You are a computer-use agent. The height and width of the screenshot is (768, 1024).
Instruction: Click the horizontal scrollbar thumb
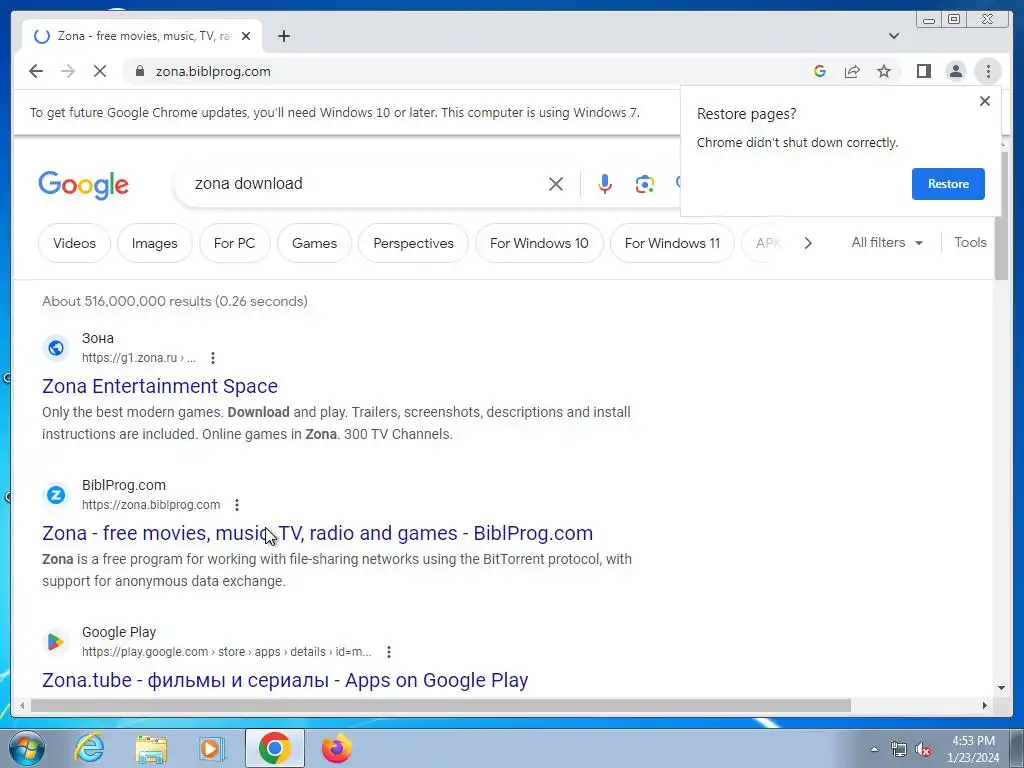pyautogui.click(x=441, y=705)
